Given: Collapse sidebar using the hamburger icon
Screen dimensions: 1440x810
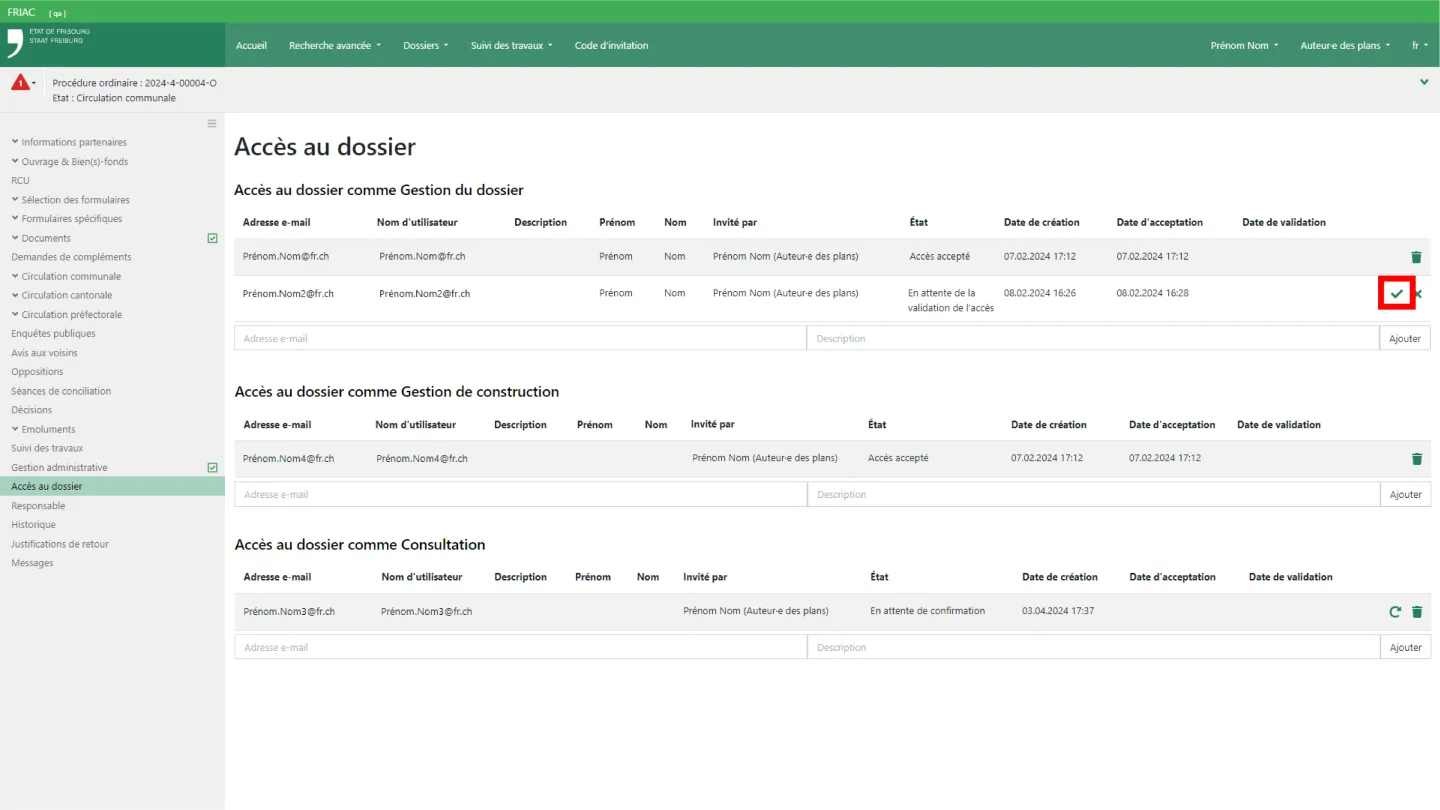Looking at the screenshot, I should 212,124.
